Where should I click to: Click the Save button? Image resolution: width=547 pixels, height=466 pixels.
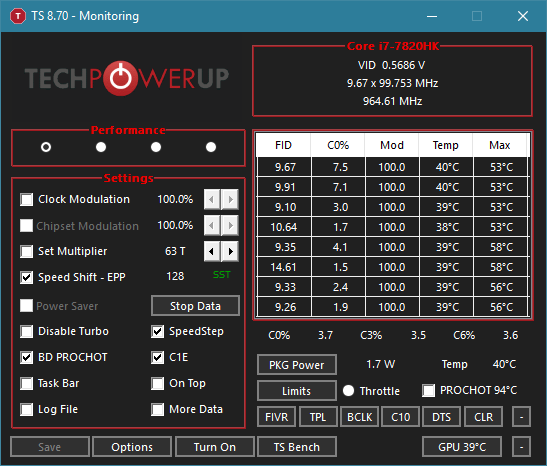(x=50, y=447)
